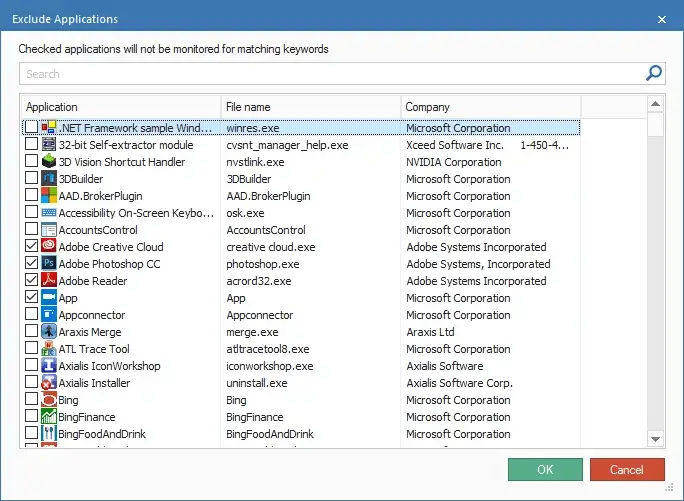Focus the Search input field
The height and width of the screenshot is (501, 684).
pos(330,73)
